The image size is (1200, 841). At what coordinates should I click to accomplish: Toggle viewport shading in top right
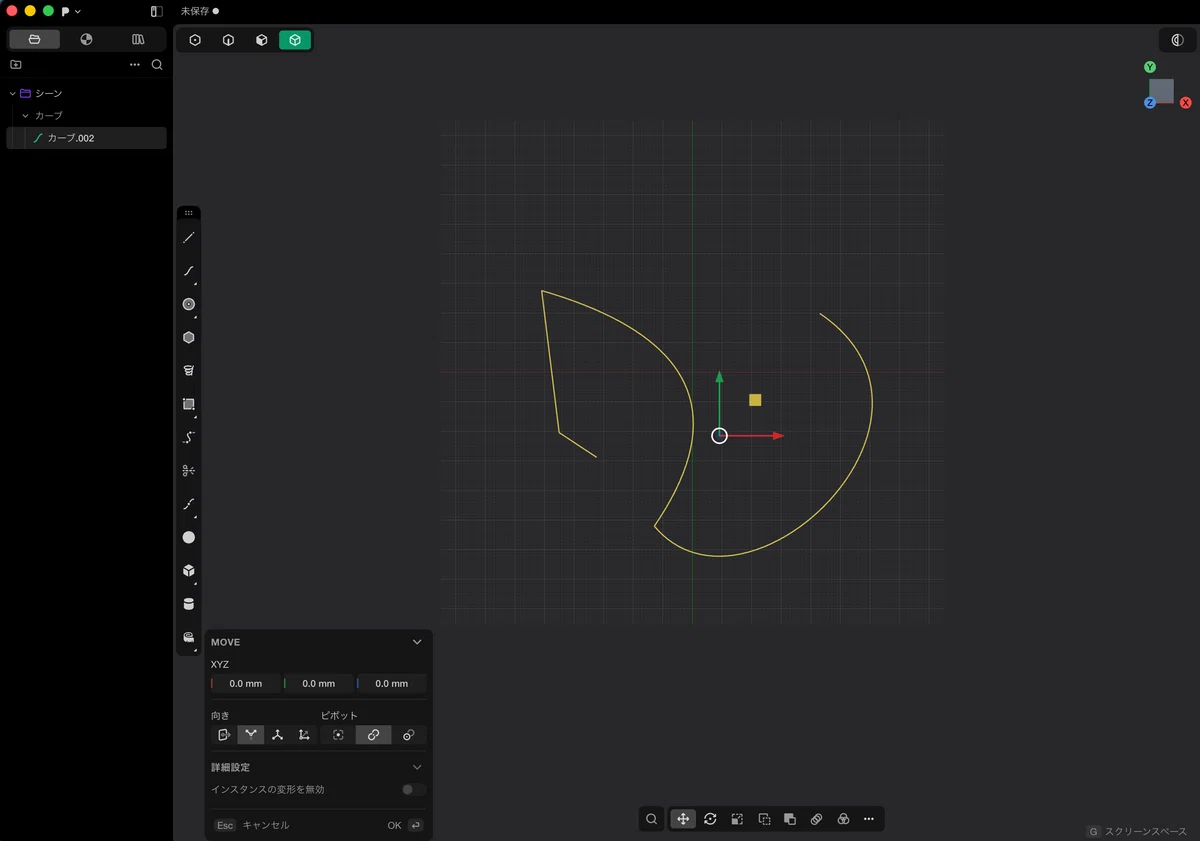coord(1177,40)
